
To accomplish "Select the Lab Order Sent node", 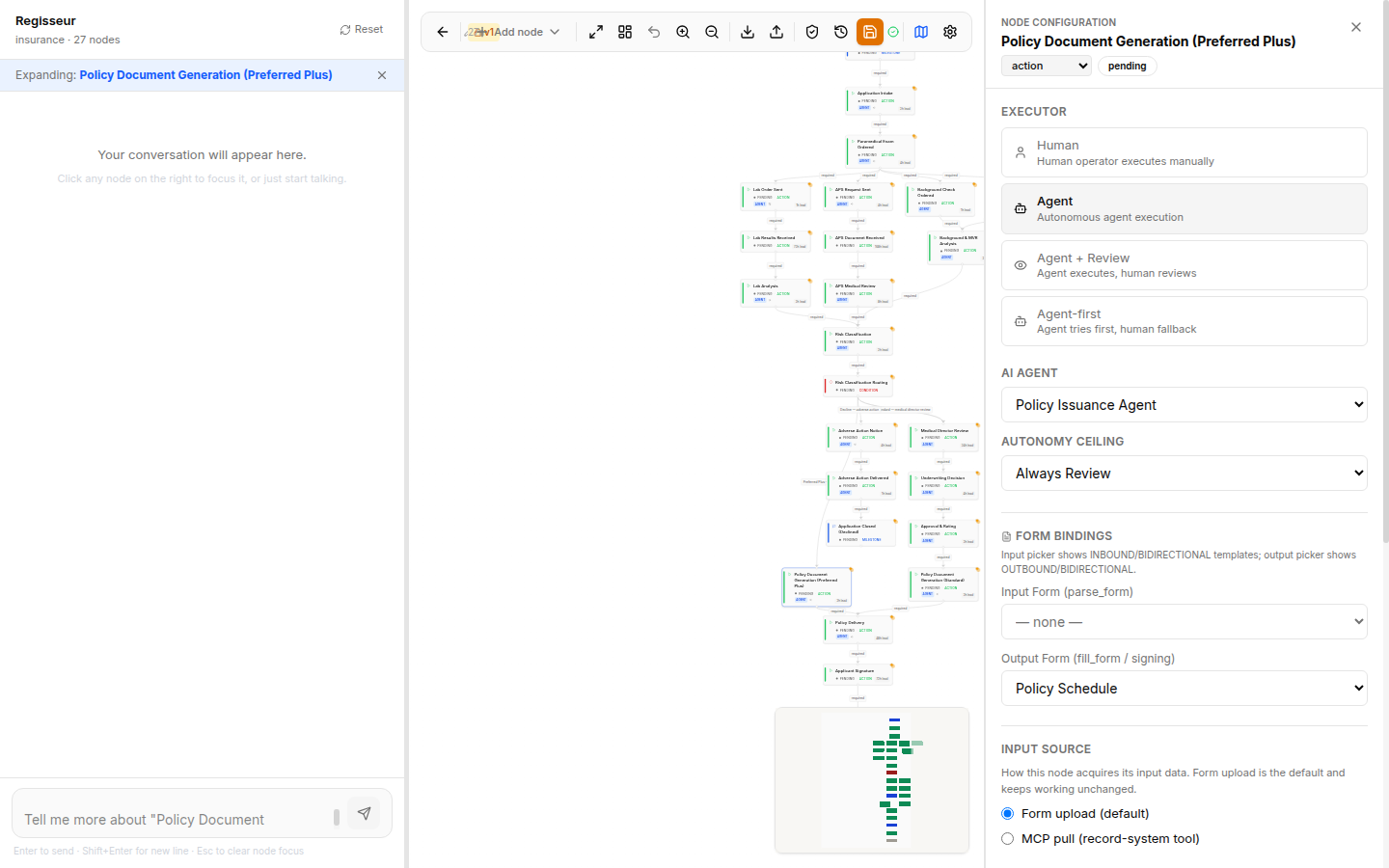I will click(x=776, y=197).
